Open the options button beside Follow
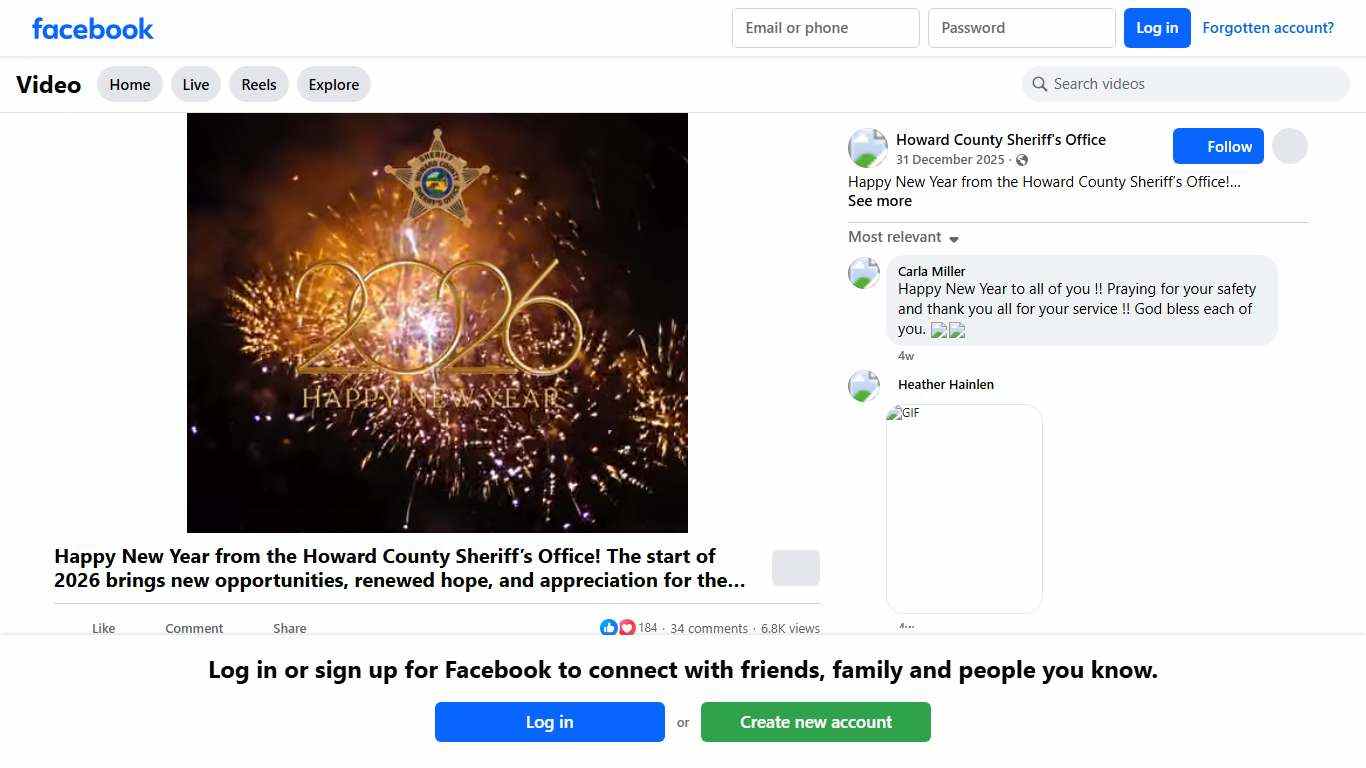 point(1290,146)
